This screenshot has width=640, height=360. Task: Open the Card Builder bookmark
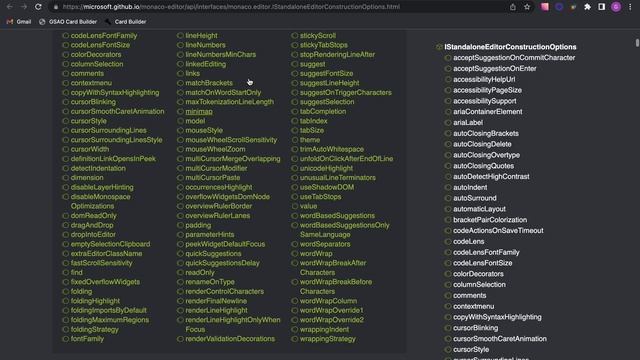[125, 22]
